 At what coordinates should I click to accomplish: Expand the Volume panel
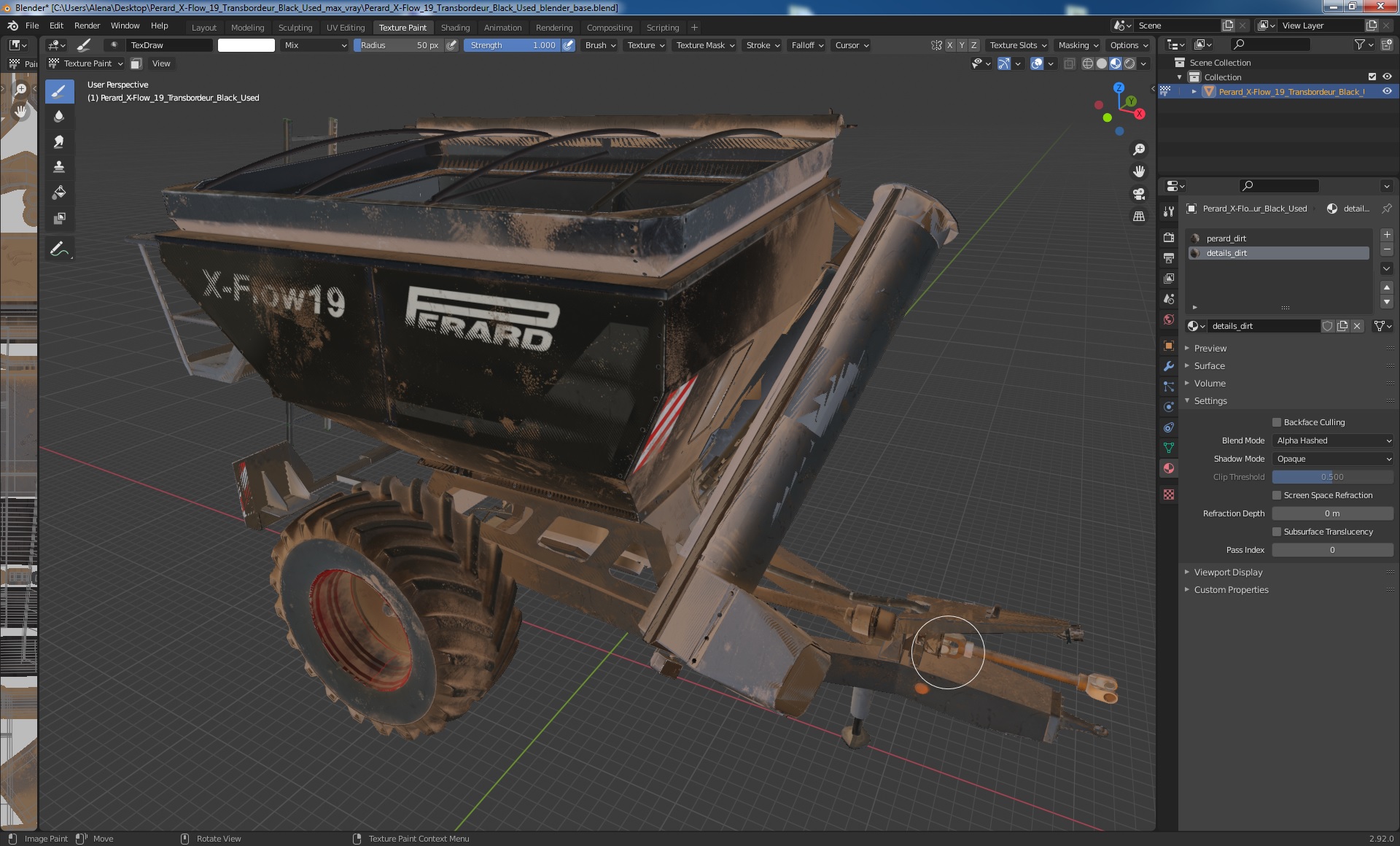click(1209, 384)
